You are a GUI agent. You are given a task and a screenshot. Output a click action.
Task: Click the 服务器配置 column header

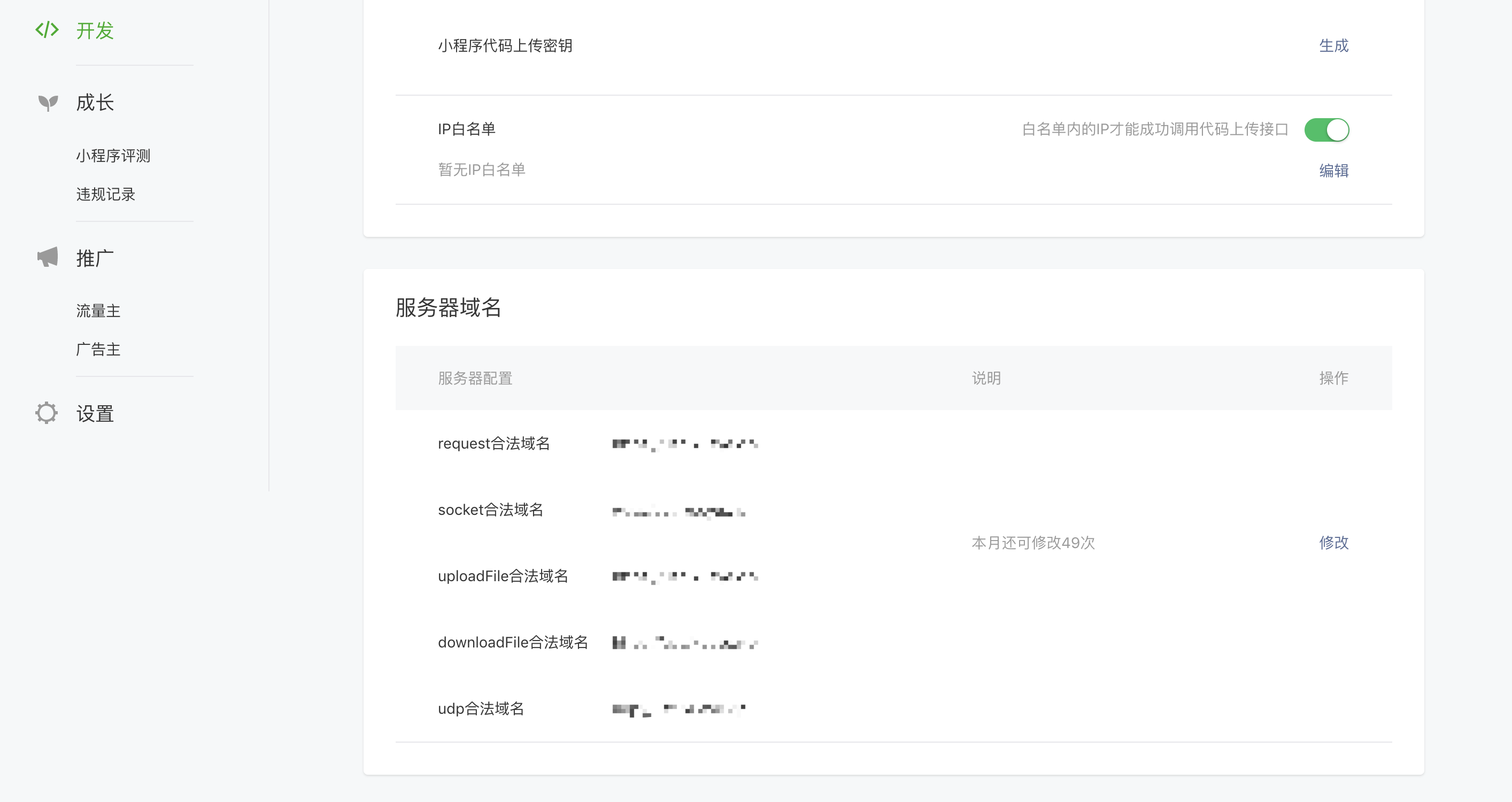[475, 378]
